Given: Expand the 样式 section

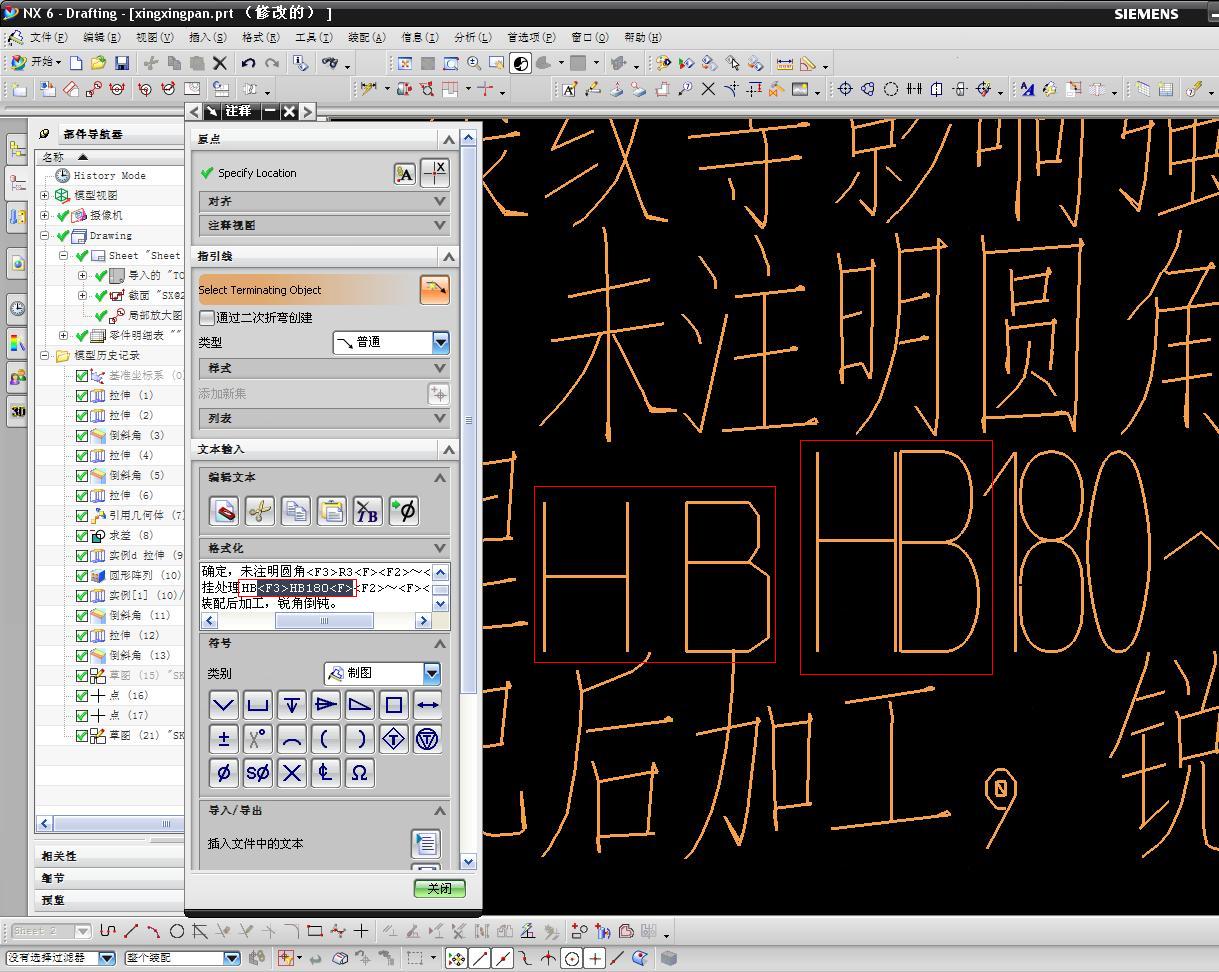Looking at the screenshot, I should [324, 368].
